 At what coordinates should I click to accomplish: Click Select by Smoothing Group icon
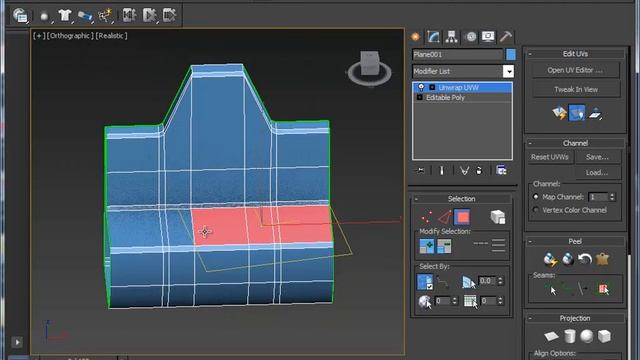click(x=470, y=301)
